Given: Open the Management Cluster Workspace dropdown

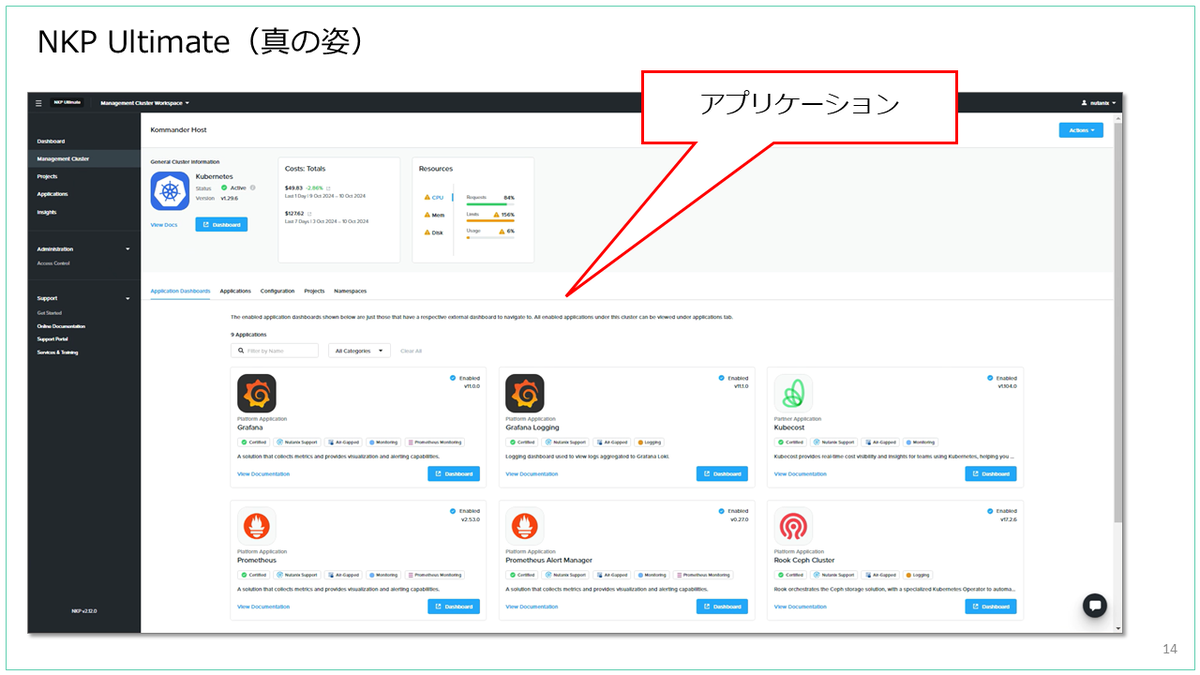Looking at the screenshot, I should click(145, 103).
